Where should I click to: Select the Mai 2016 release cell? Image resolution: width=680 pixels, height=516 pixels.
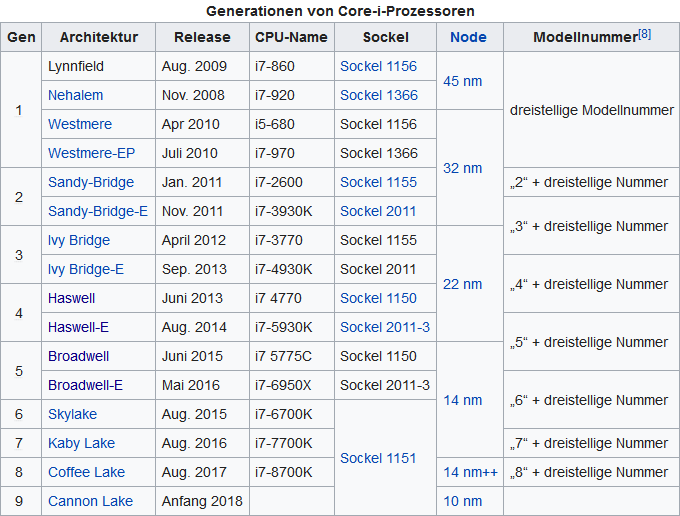point(202,385)
